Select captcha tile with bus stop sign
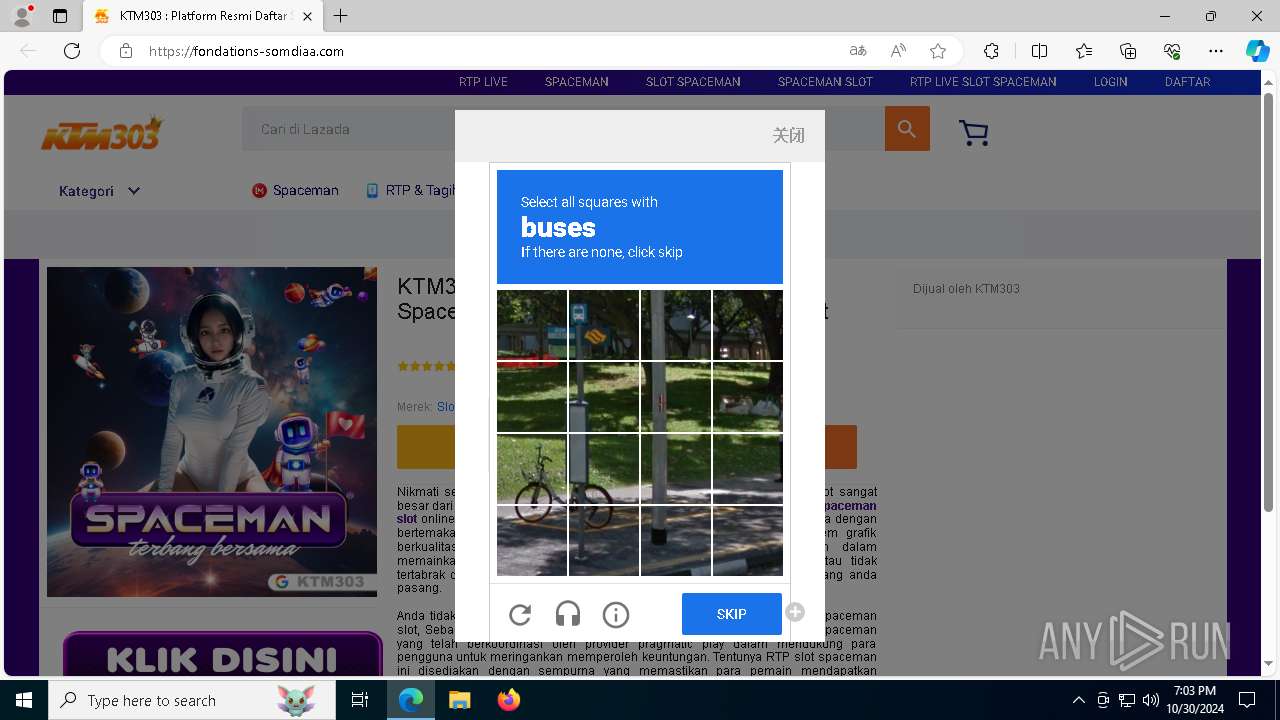 click(x=604, y=325)
